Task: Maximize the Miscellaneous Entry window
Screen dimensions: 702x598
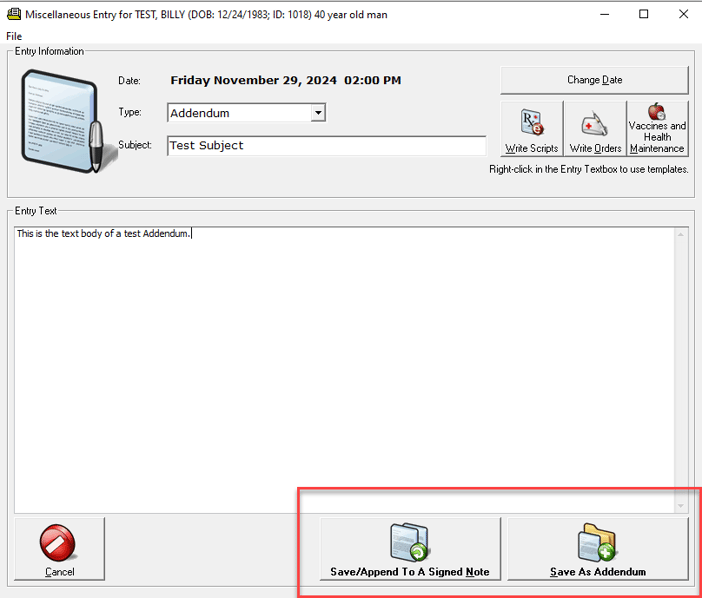Action: (x=643, y=14)
